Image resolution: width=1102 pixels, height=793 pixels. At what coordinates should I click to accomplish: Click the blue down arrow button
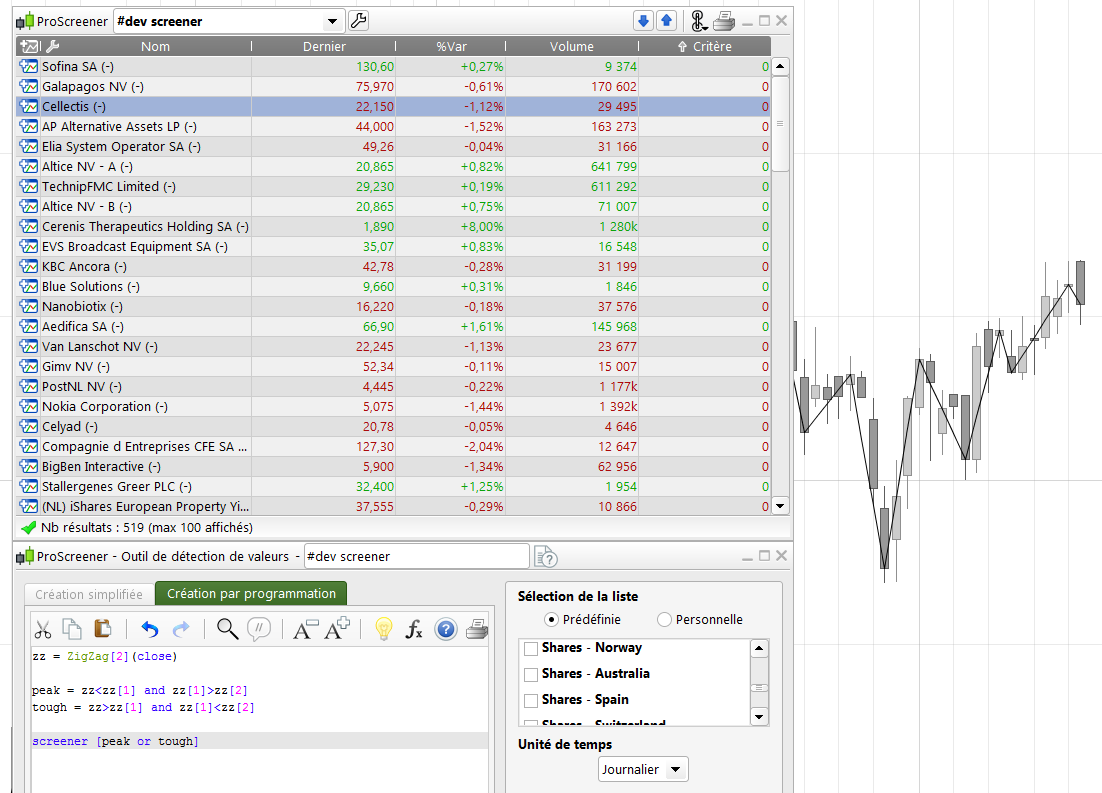(x=643, y=21)
